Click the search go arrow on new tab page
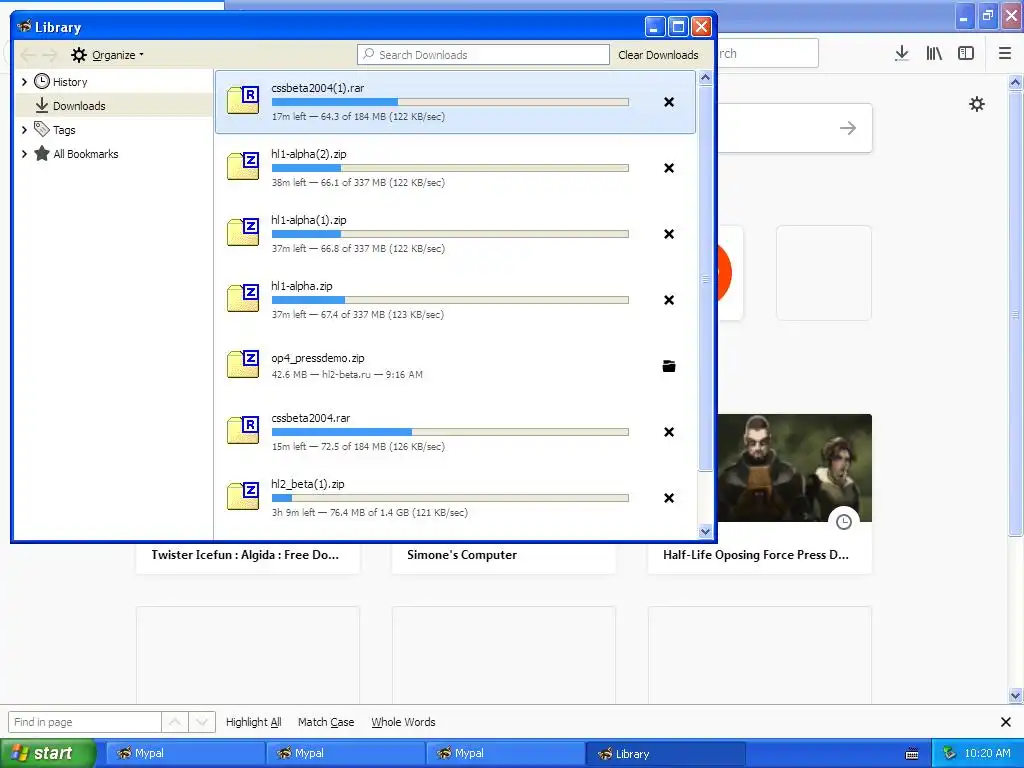The height and width of the screenshot is (768, 1024). (848, 128)
